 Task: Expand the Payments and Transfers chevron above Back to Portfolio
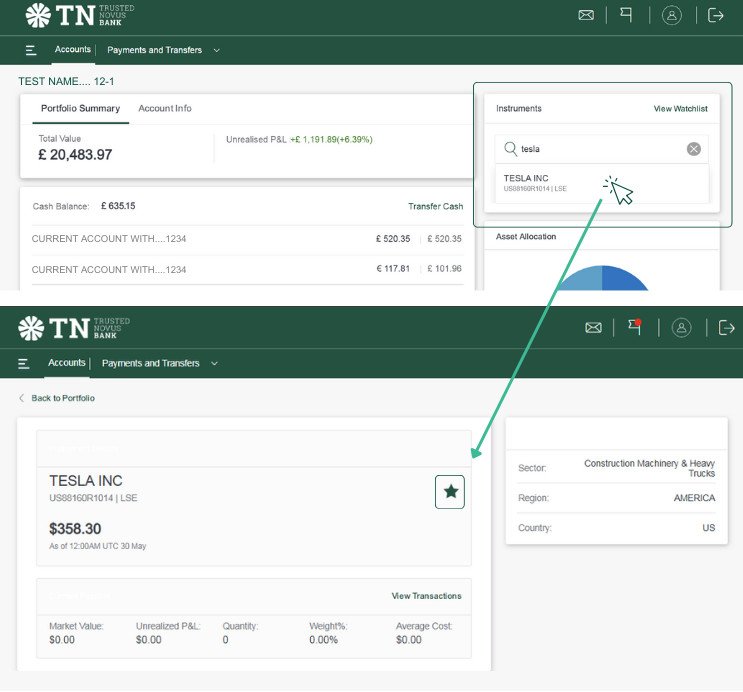tap(214, 364)
